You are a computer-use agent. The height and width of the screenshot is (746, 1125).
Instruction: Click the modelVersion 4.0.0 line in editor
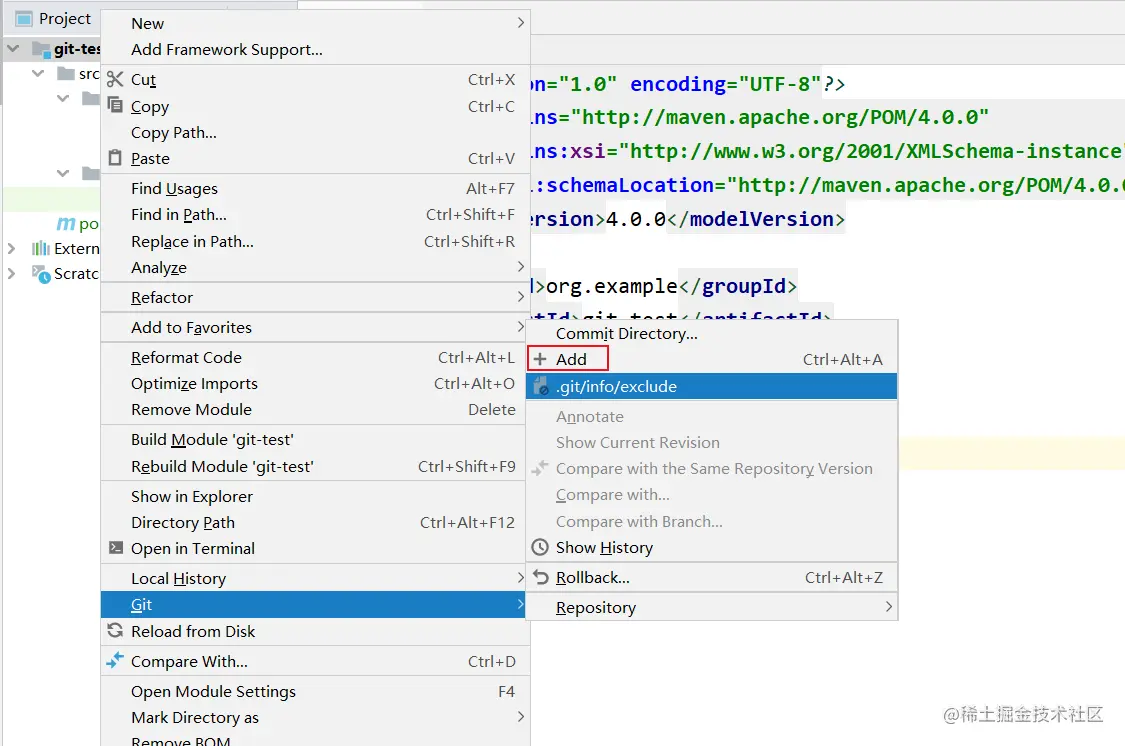tap(687, 219)
